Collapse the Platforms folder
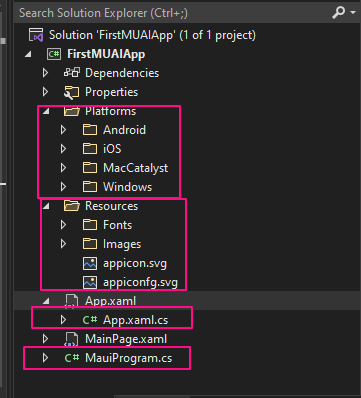Viewport: 361px width, 398px height. [46, 112]
